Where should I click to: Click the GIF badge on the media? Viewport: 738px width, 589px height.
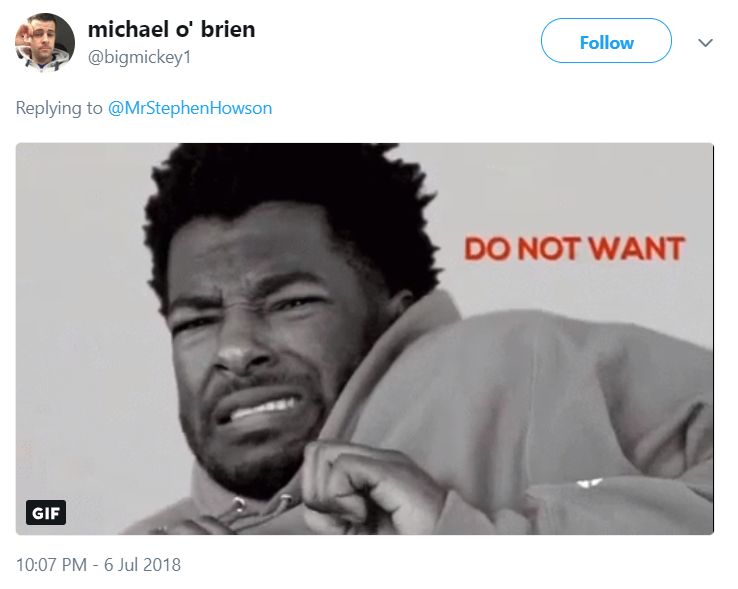(x=46, y=513)
